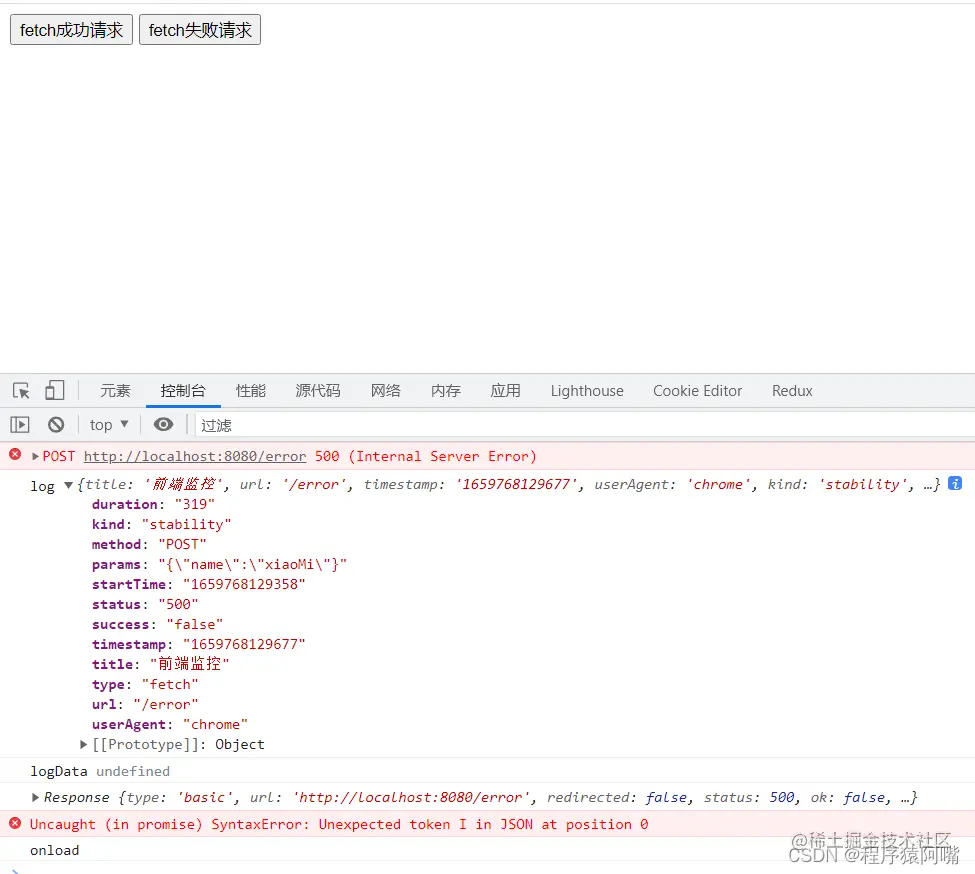Click the fetch成功请求 button
Viewport: 975px width, 874px height.
(x=72, y=30)
